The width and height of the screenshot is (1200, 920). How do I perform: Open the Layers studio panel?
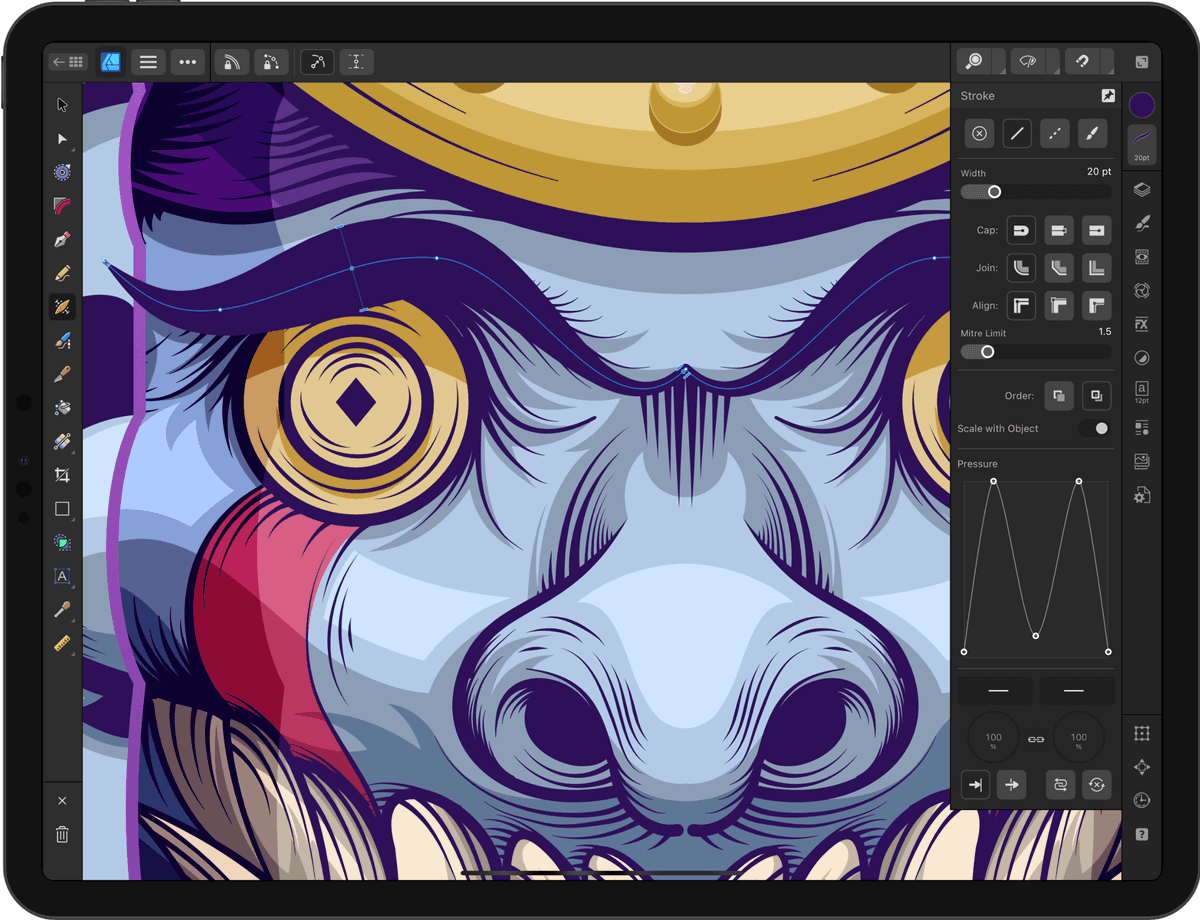click(x=1142, y=190)
